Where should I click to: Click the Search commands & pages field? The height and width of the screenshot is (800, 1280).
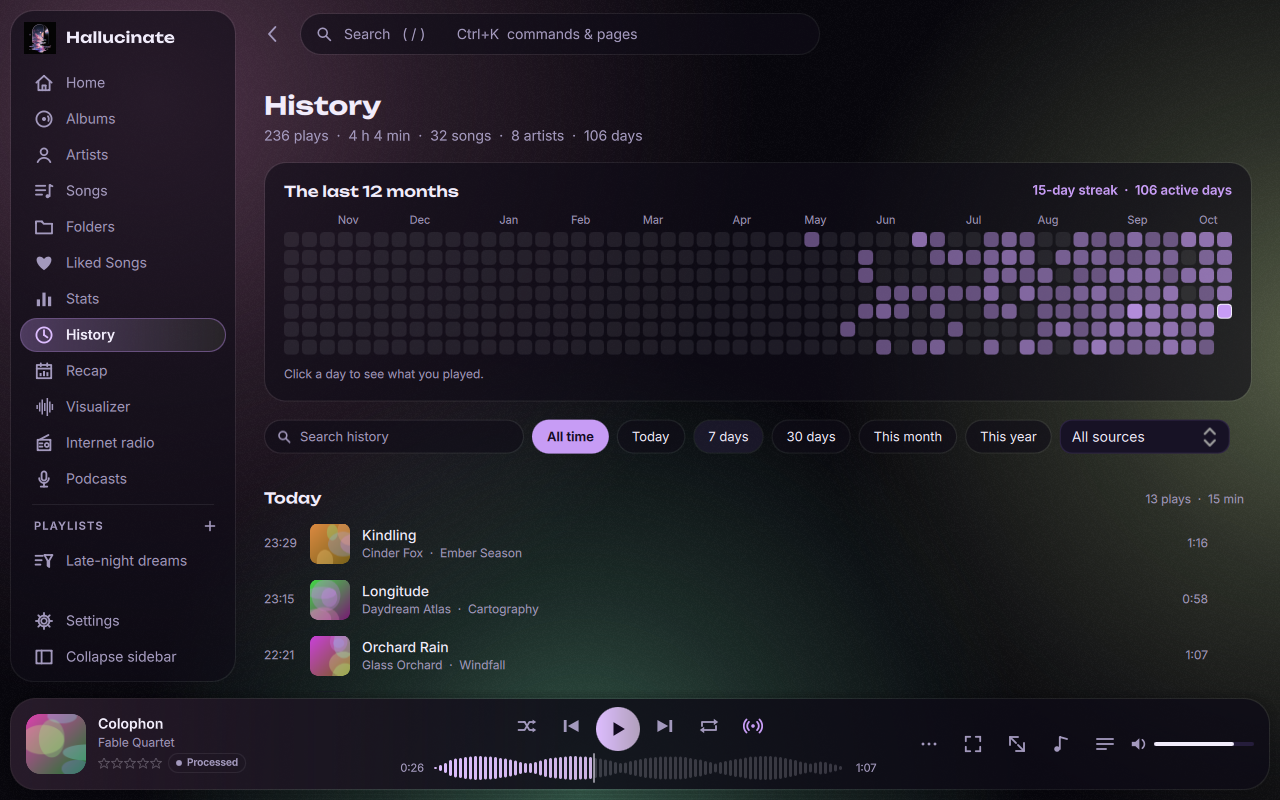pos(560,34)
